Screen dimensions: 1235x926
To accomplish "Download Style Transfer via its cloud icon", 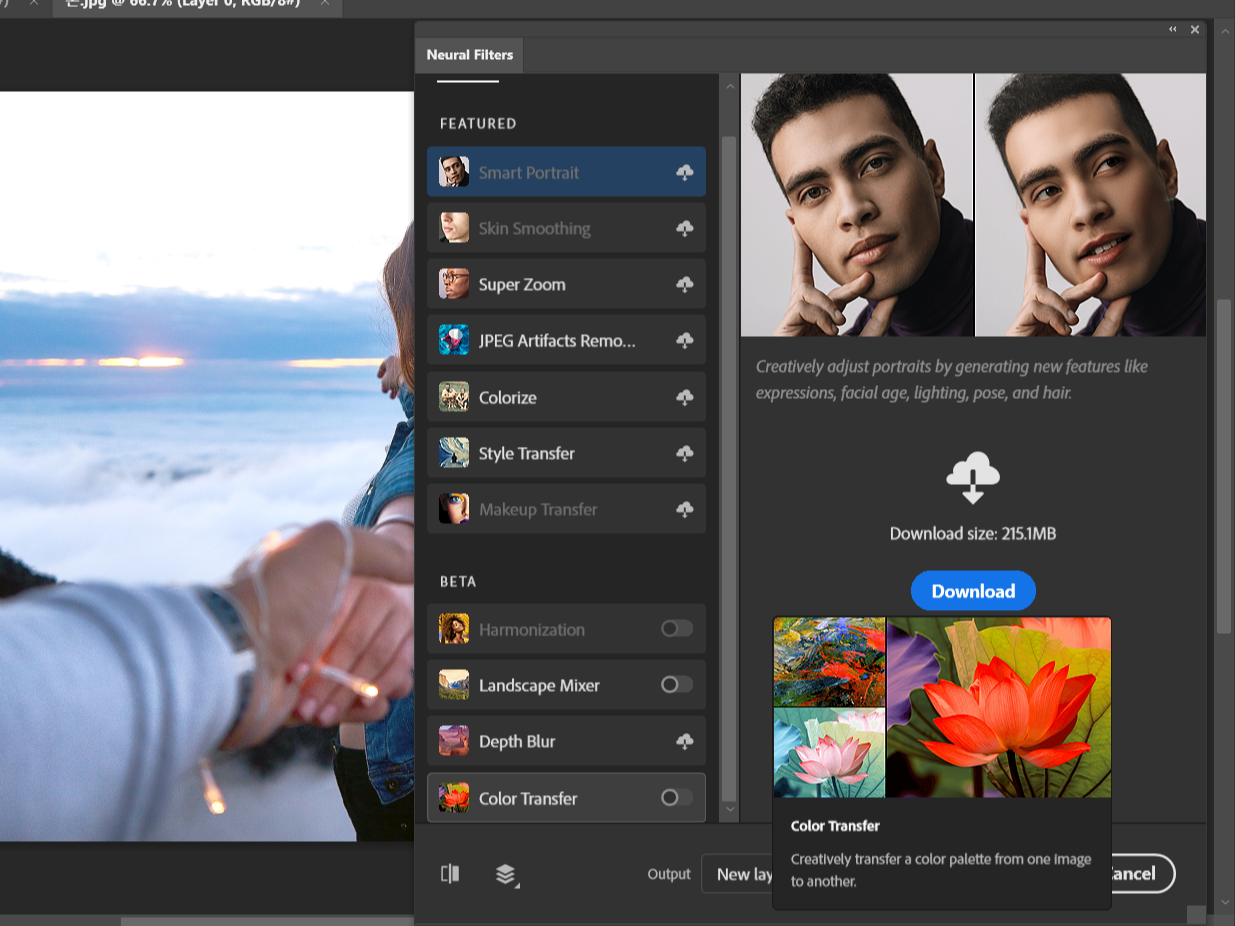I will 685,454.
